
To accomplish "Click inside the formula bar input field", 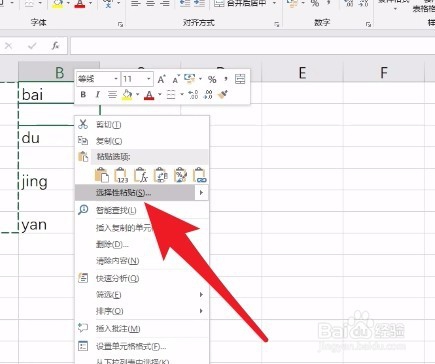I will (x=252, y=46).
